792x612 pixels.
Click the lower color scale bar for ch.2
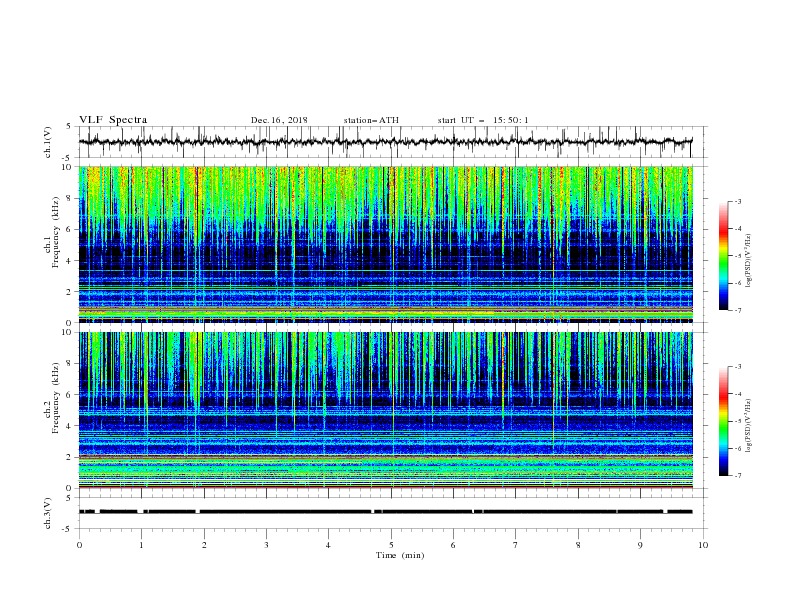click(x=723, y=421)
